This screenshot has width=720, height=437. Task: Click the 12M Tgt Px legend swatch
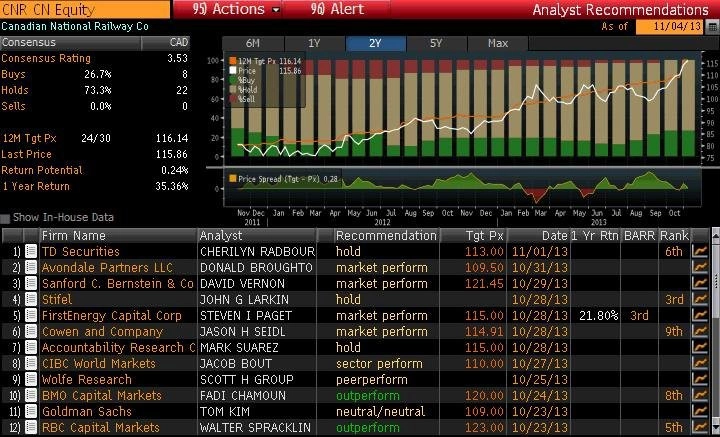[x=233, y=61]
